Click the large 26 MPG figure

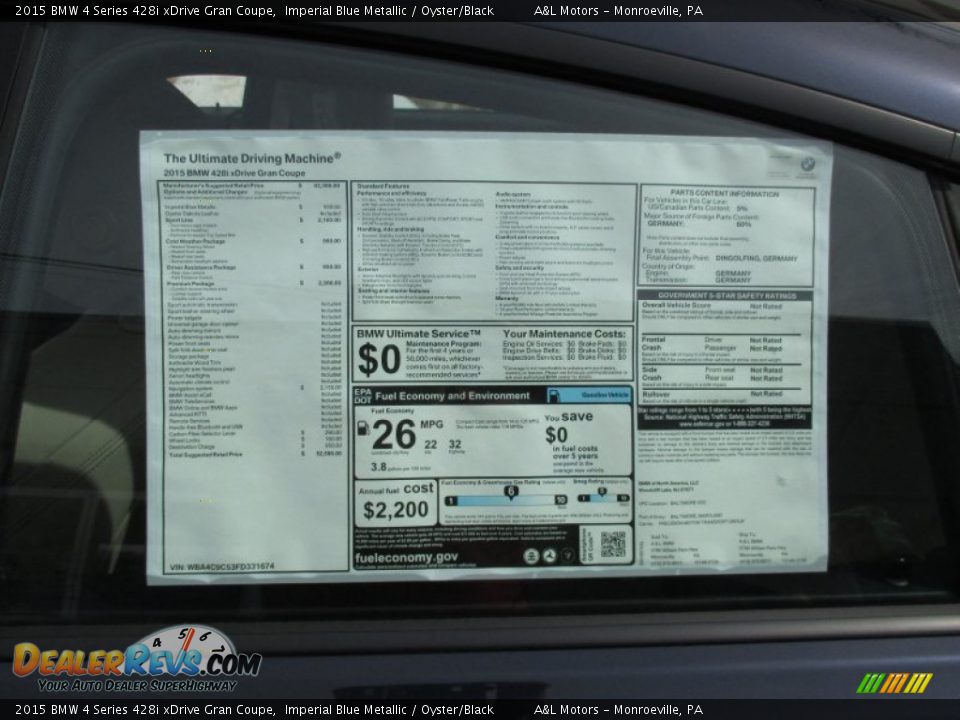[x=392, y=434]
